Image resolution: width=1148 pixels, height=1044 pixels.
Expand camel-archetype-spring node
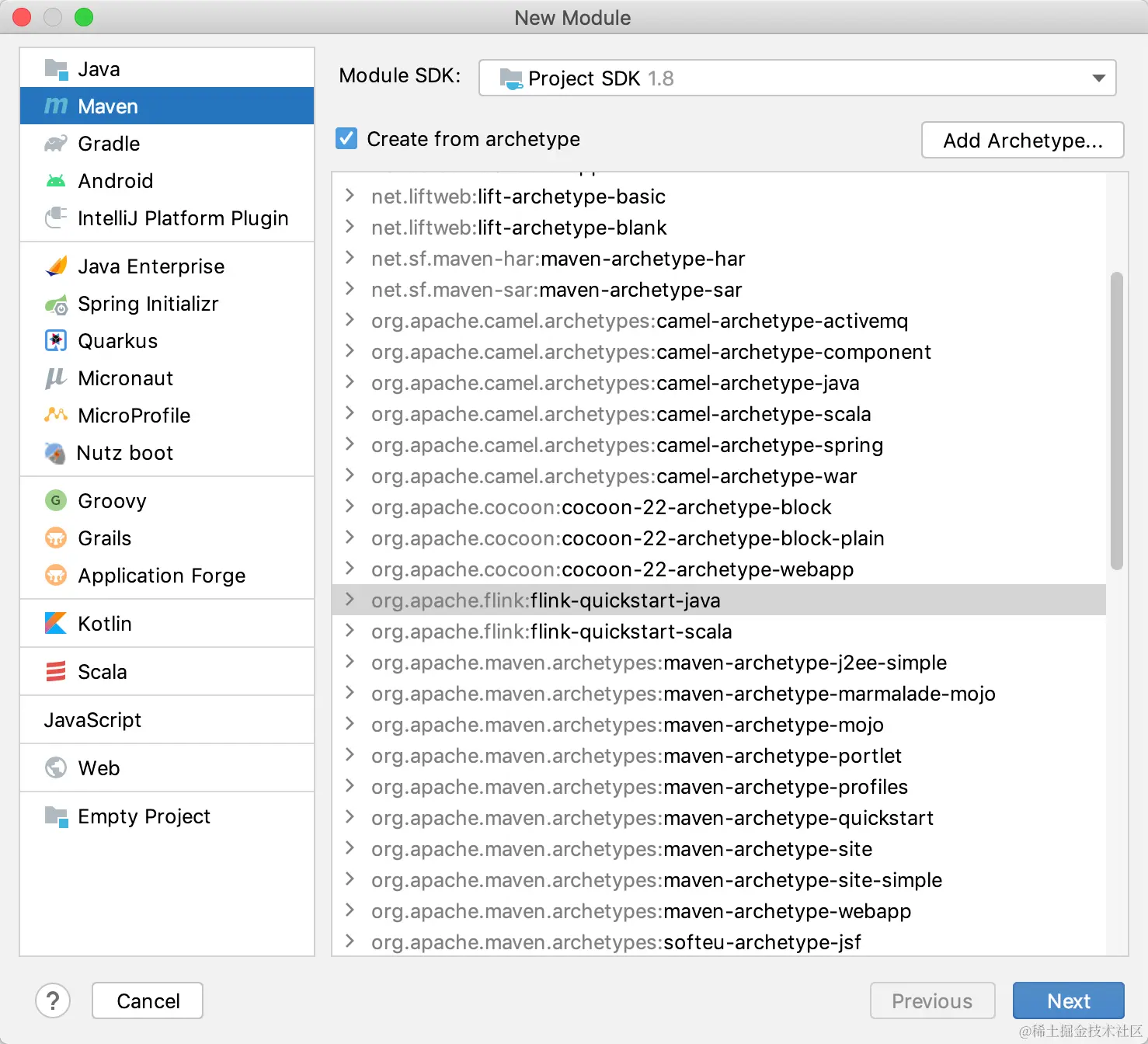click(350, 444)
